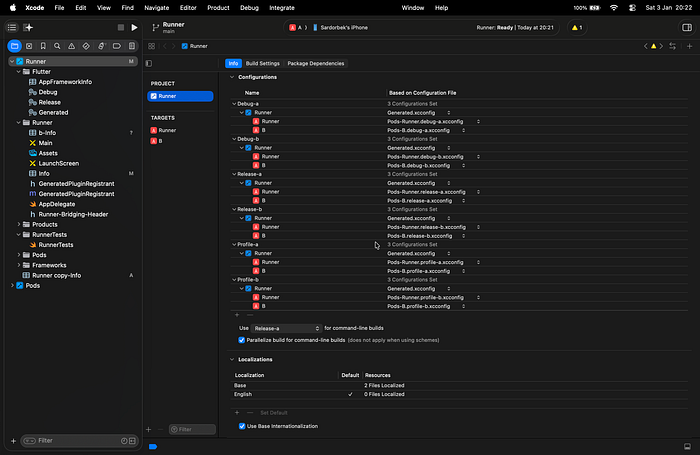Jump to next issue arrow
This screenshot has width=700, height=455.
(661, 46)
